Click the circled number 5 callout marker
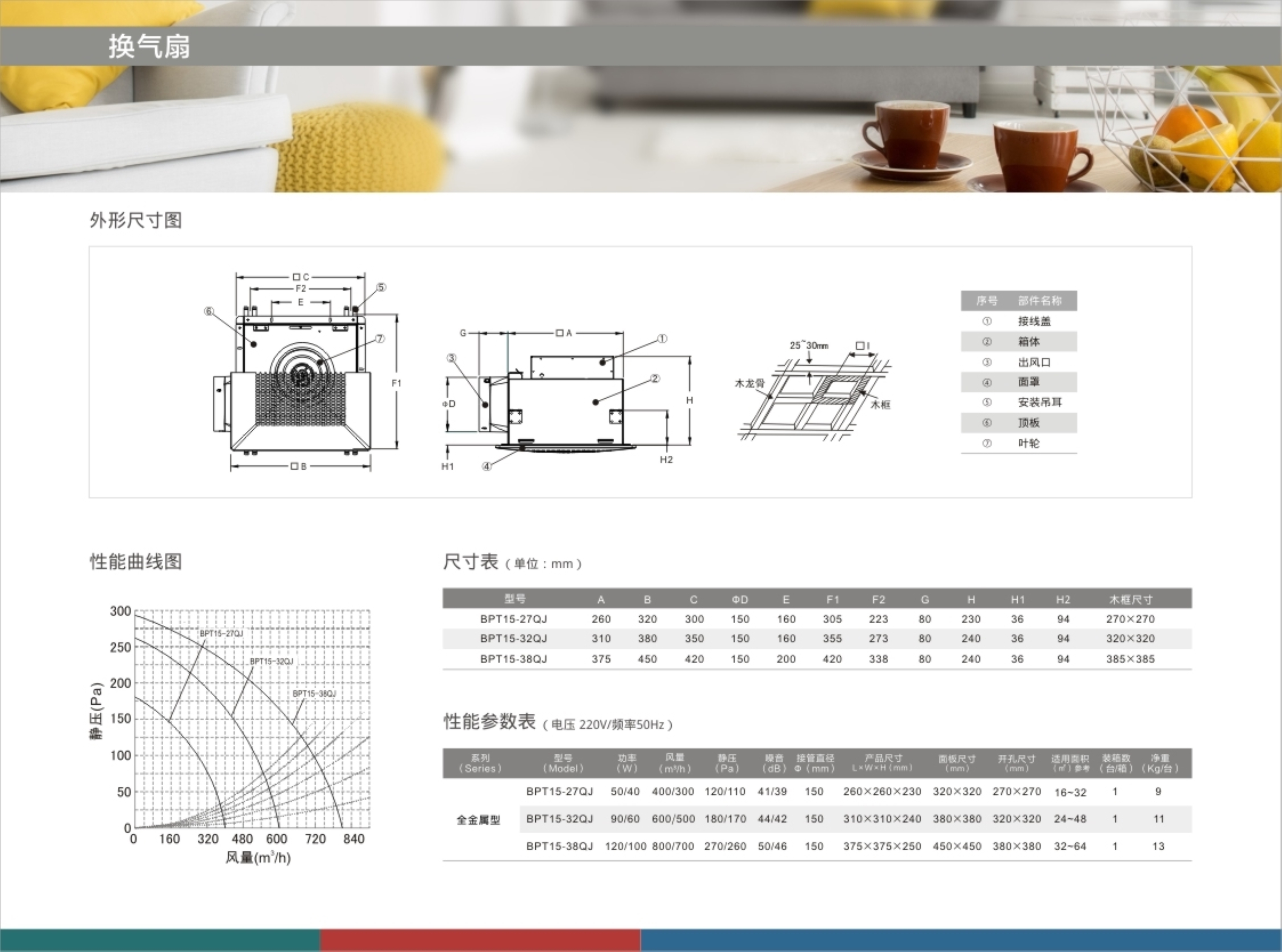This screenshot has width=1282, height=952. tap(381, 287)
